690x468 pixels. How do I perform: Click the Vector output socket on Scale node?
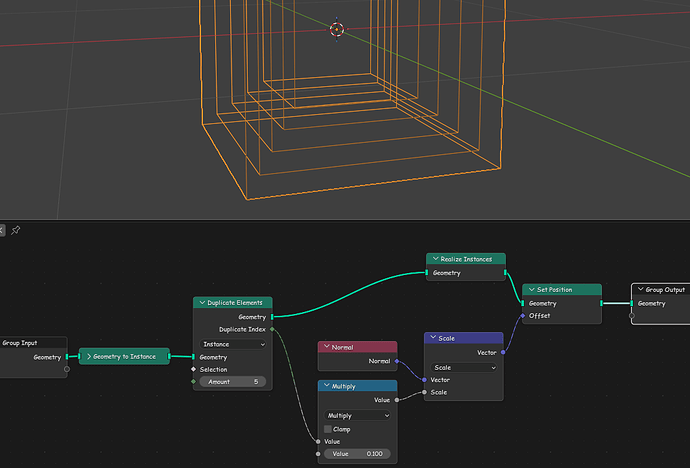coord(503,352)
